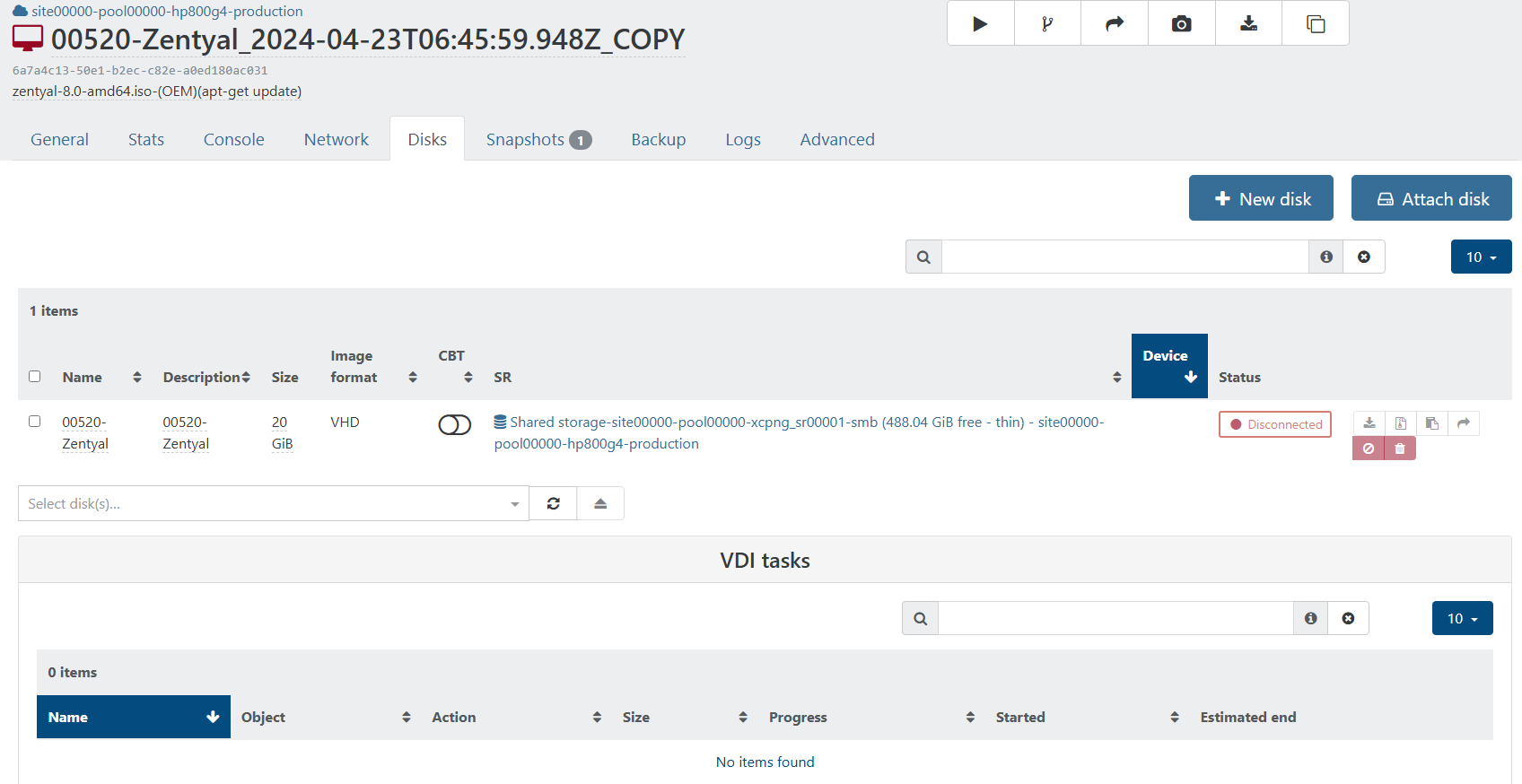Image resolution: width=1522 pixels, height=784 pixels.
Task: Click the New disk button
Action: [1260, 199]
